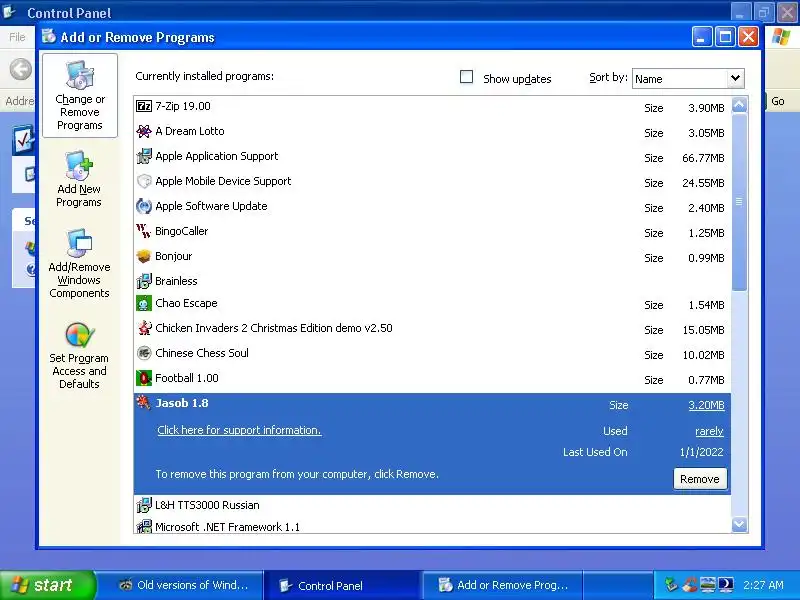
Task: Select Apple Mobile Device Support entry
Action: point(432,182)
